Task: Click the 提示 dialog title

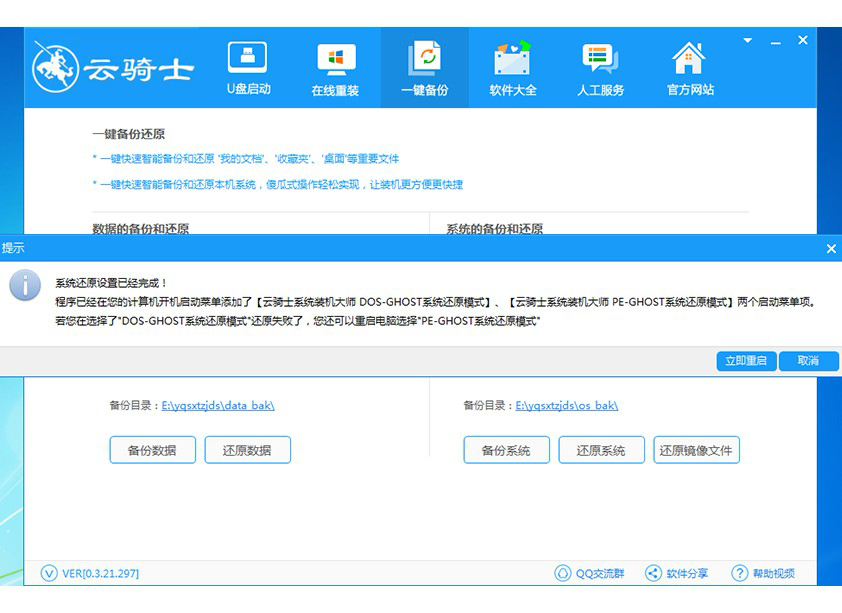Action: click(13, 248)
